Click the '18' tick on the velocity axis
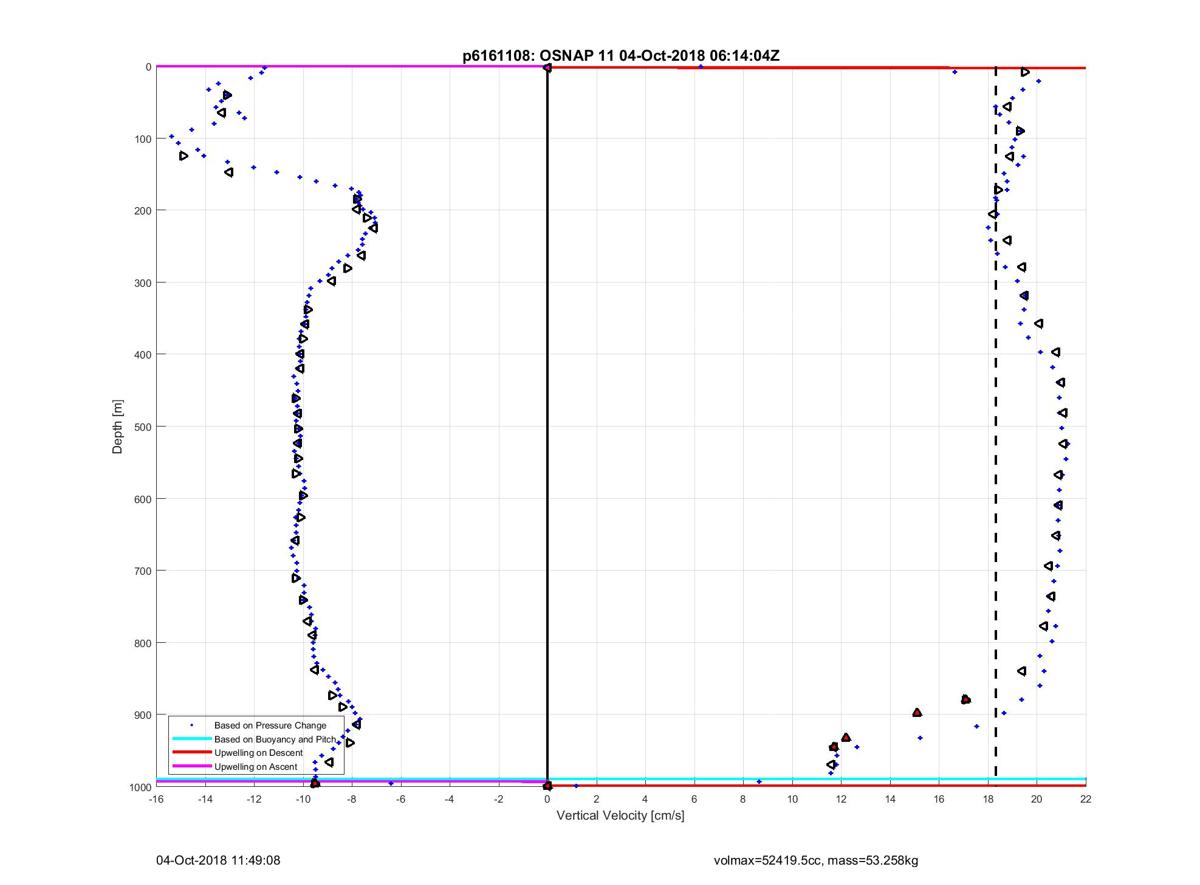 988,799
